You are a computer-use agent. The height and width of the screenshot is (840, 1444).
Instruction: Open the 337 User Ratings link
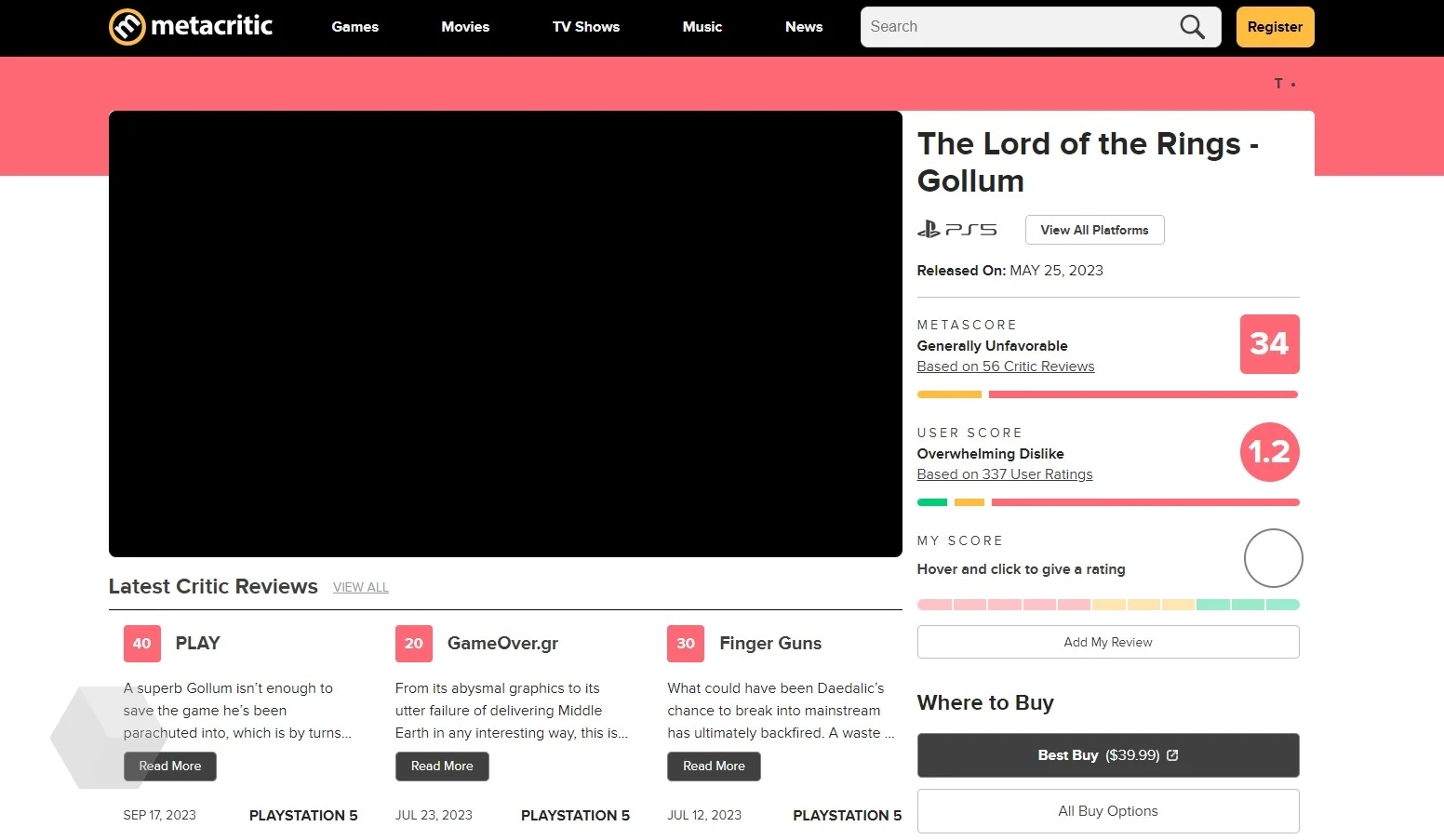tap(1005, 474)
